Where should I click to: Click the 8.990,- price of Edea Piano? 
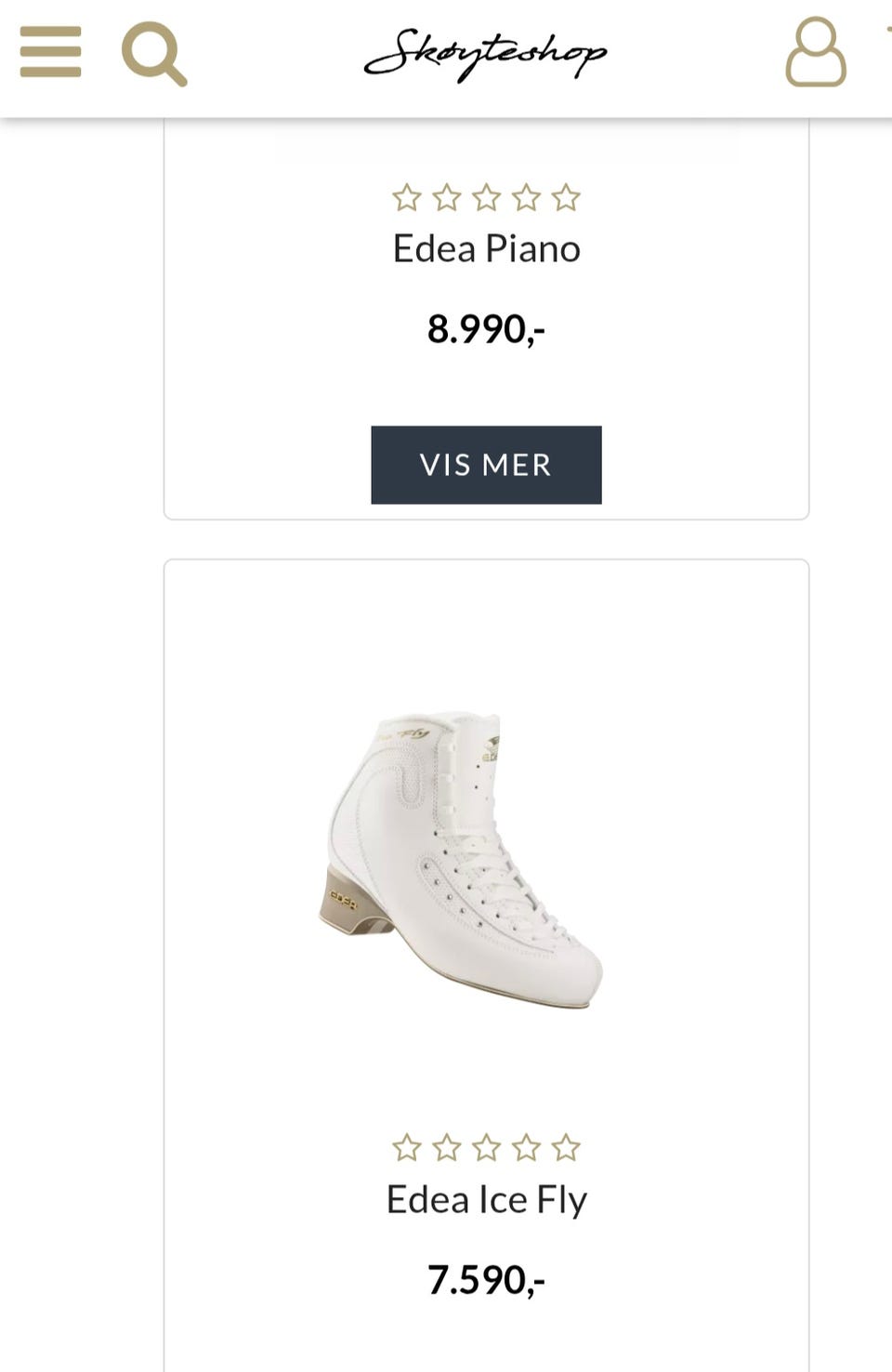click(486, 329)
